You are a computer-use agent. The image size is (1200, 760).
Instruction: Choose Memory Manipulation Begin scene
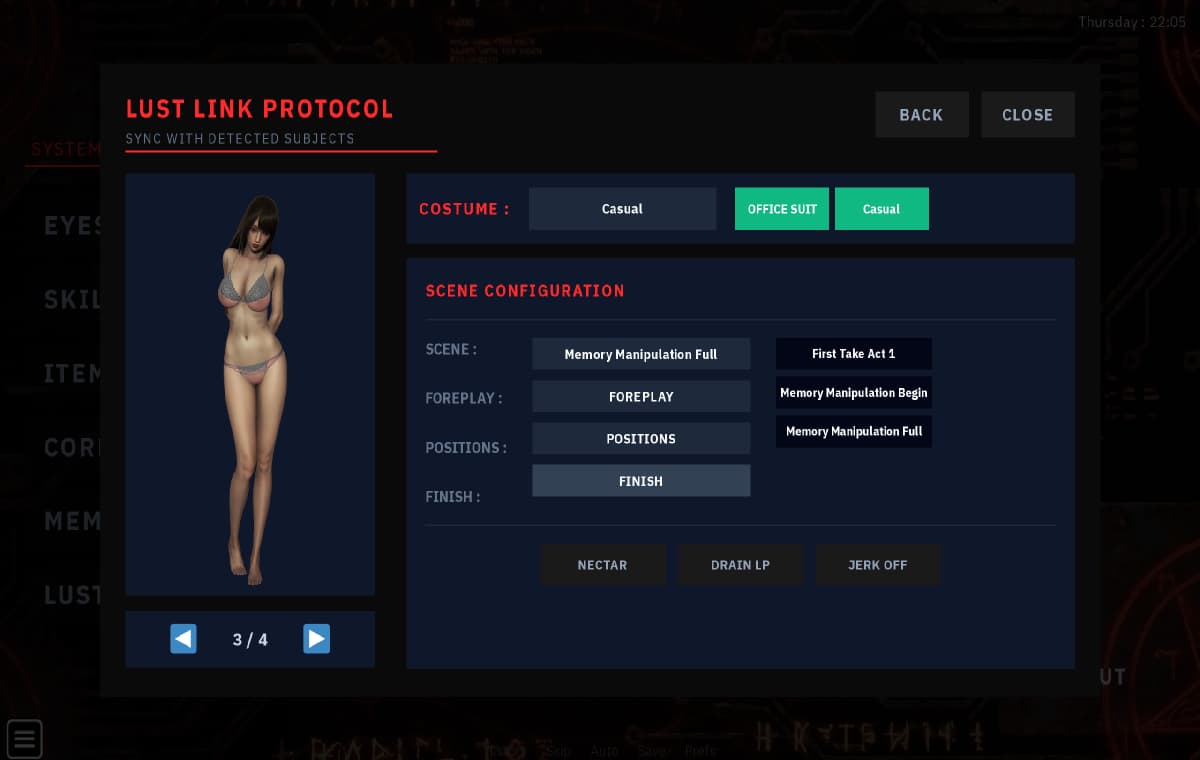(x=854, y=393)
